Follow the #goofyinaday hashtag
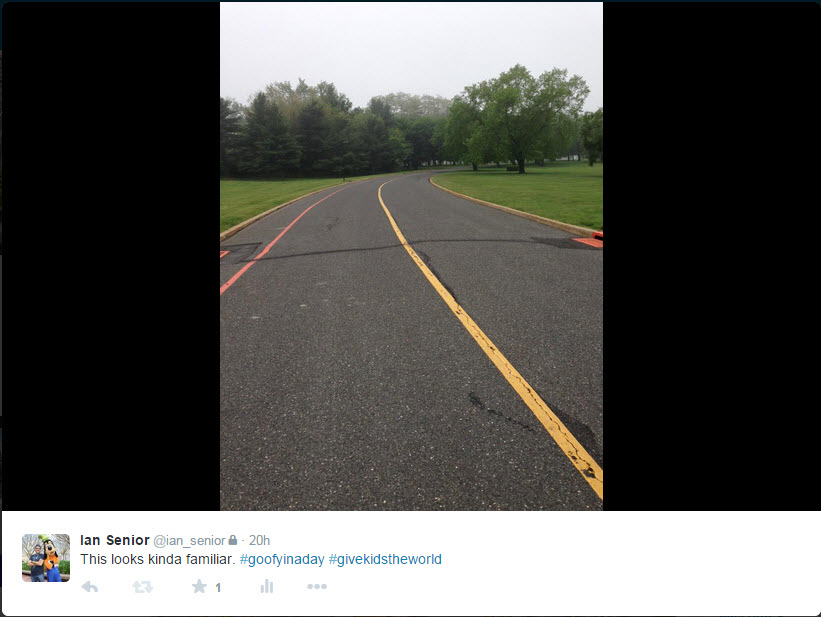This screenshot has width=821, height=617. (x=282, y=559)
